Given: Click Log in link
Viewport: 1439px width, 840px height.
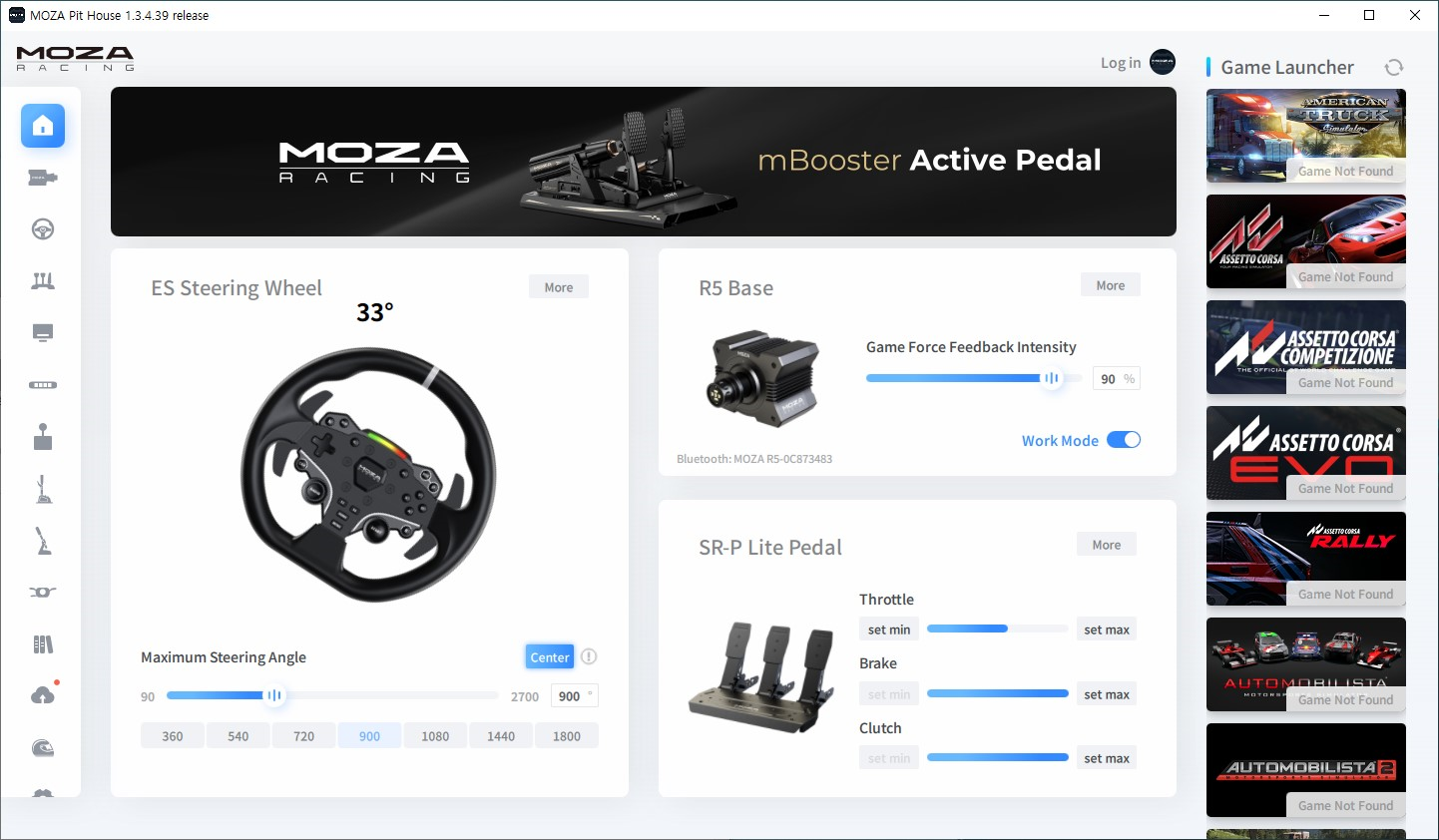Looking at the screenshot, I should [1121, 63].
